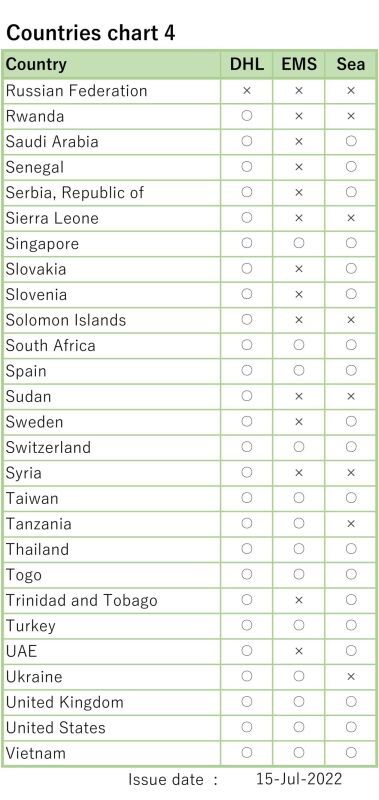This screenshot has width=379, height=800.
Task: Click the Sea cross mark for Tanzania
Action: coord(351,524)
